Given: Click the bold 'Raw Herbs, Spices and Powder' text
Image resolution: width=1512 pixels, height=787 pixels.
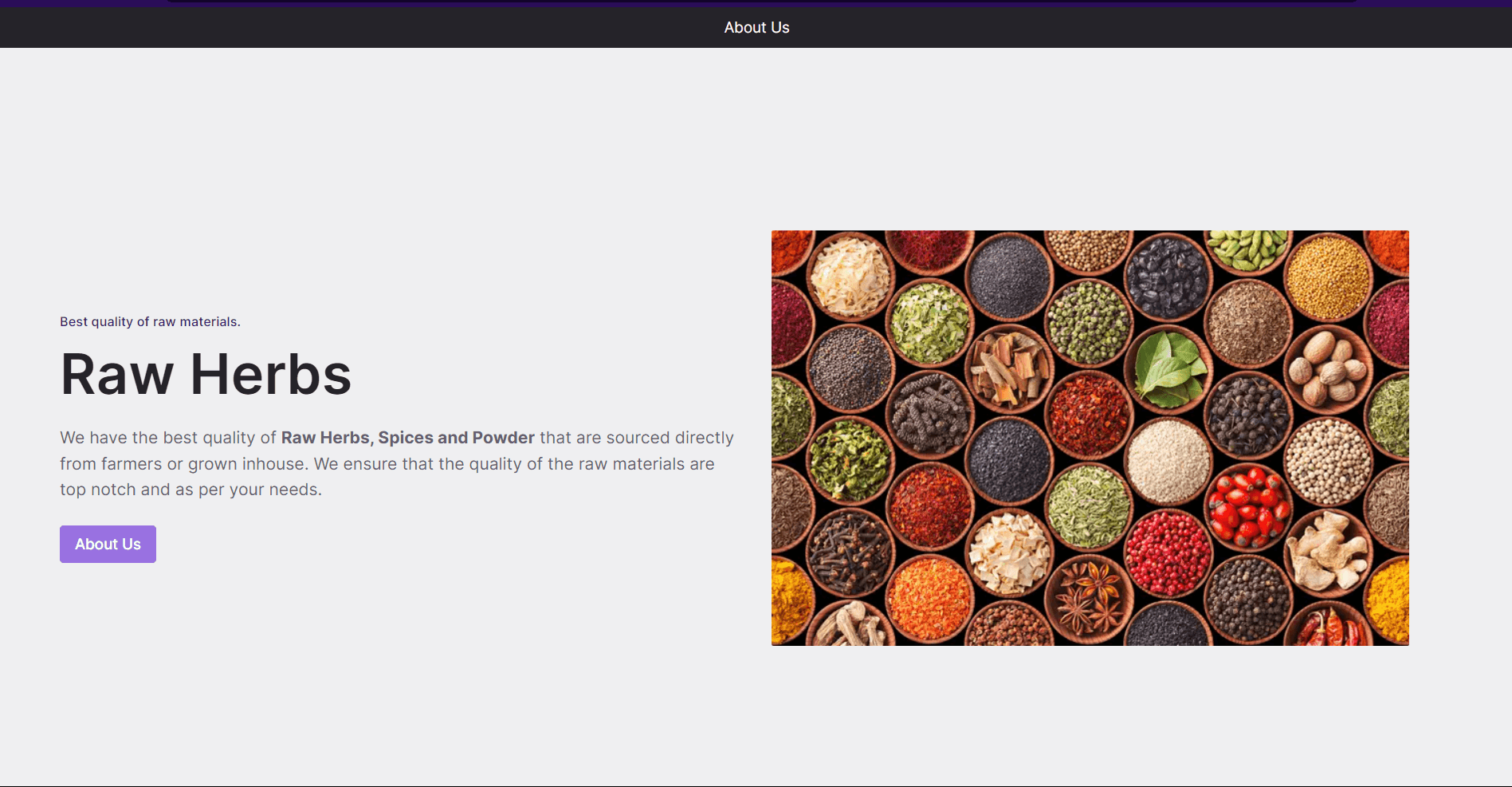Looking at the screenshot, I should [x=407, y=438].
